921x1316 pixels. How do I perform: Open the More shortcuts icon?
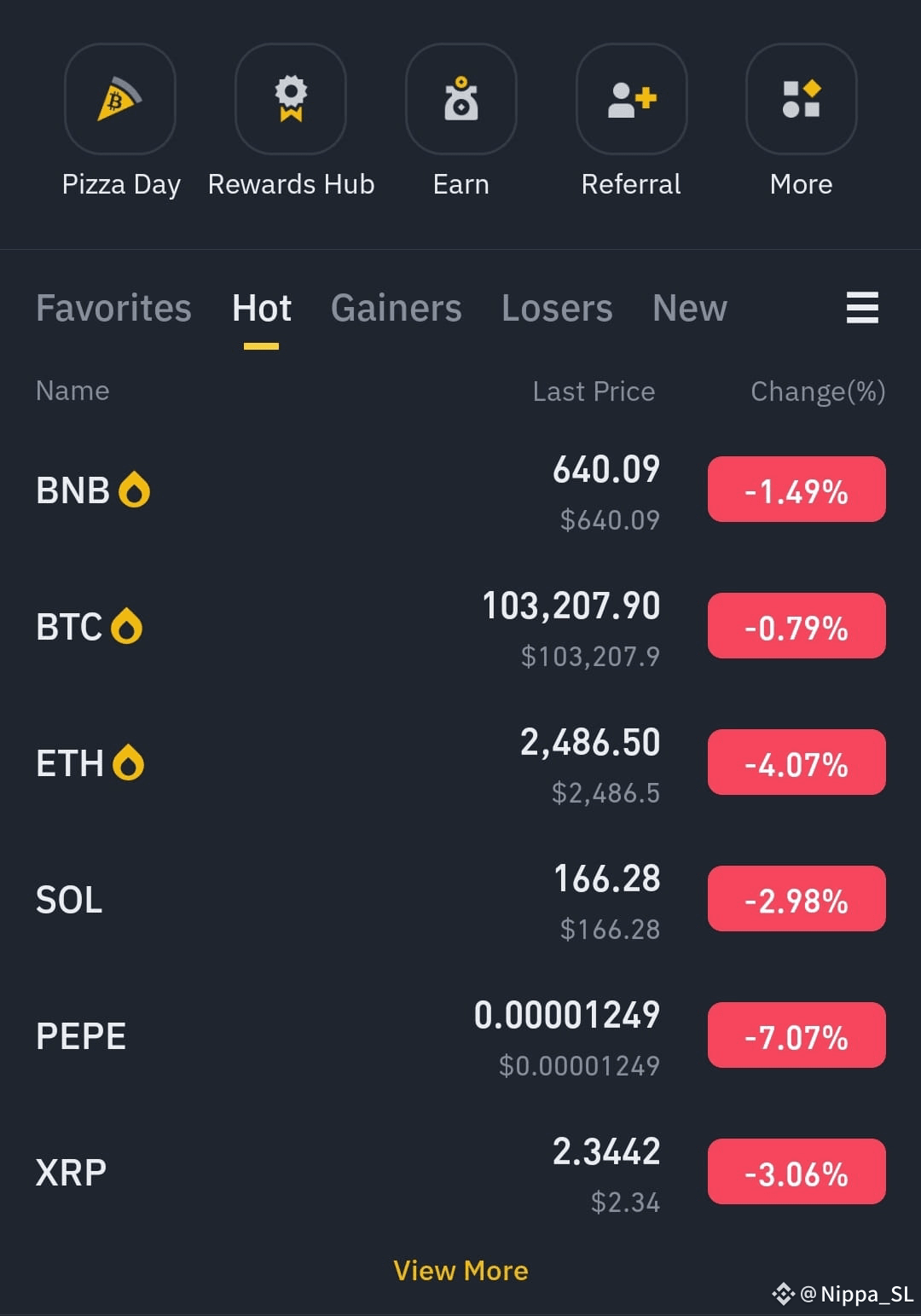click(802, 99)
